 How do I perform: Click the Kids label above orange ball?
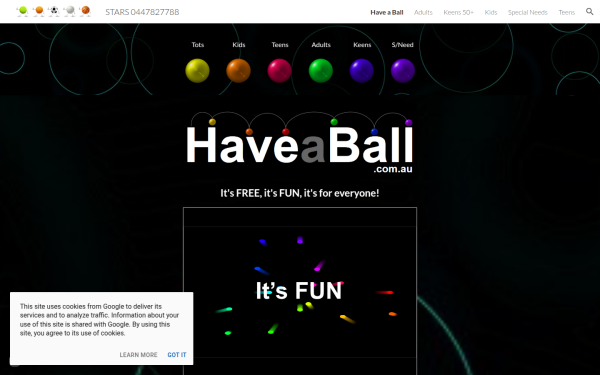[x=239, y=45]
